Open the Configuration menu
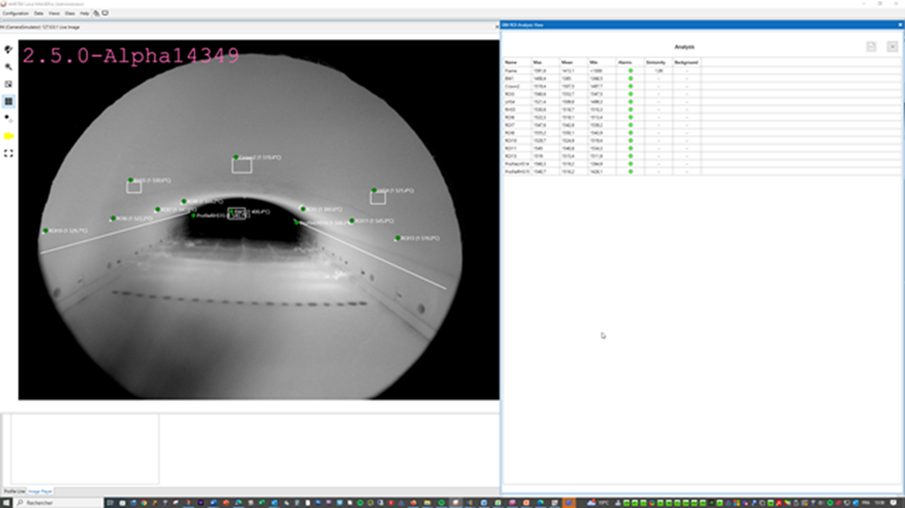 [x=16, y=13]
